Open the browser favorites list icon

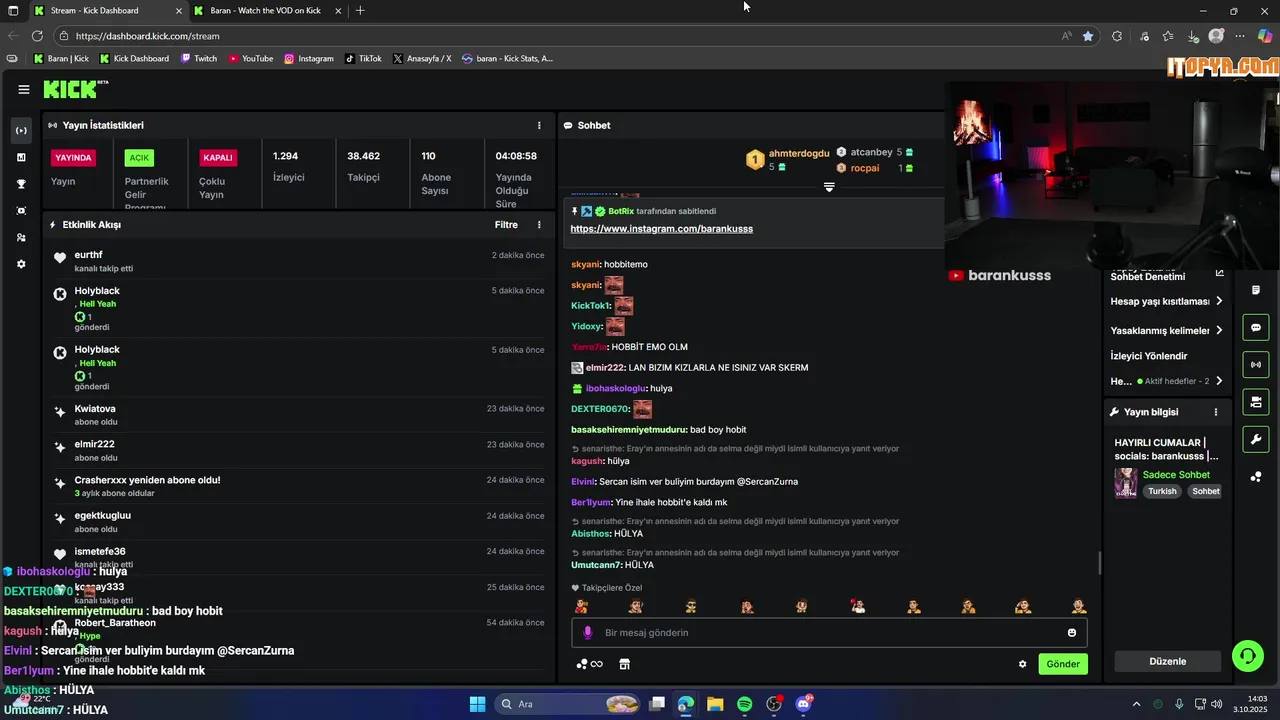[x=1168, y=36]
